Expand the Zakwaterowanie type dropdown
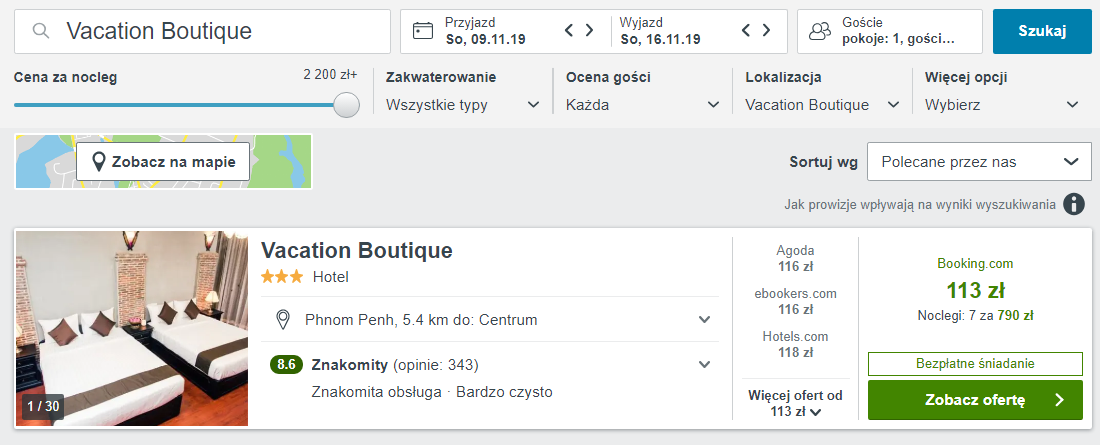 [463, 105]
